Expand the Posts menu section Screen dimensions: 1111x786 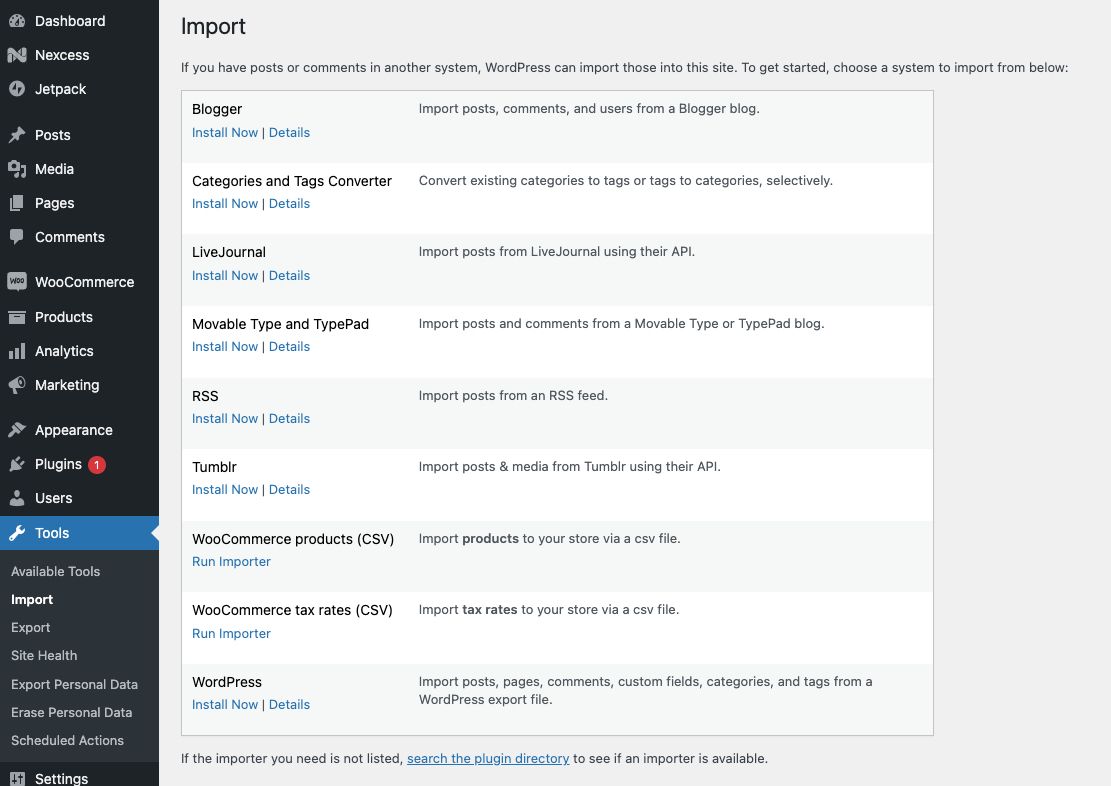53,134
